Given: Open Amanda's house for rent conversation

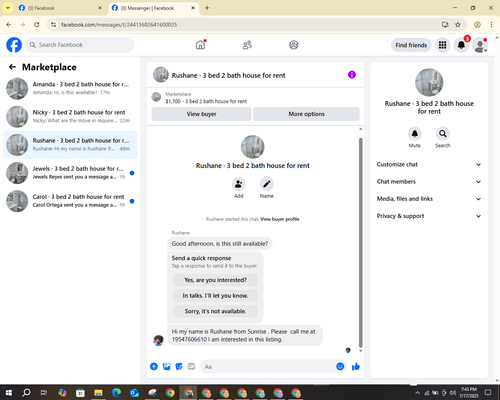Looking at the screenshot, I should pos(70,89).
